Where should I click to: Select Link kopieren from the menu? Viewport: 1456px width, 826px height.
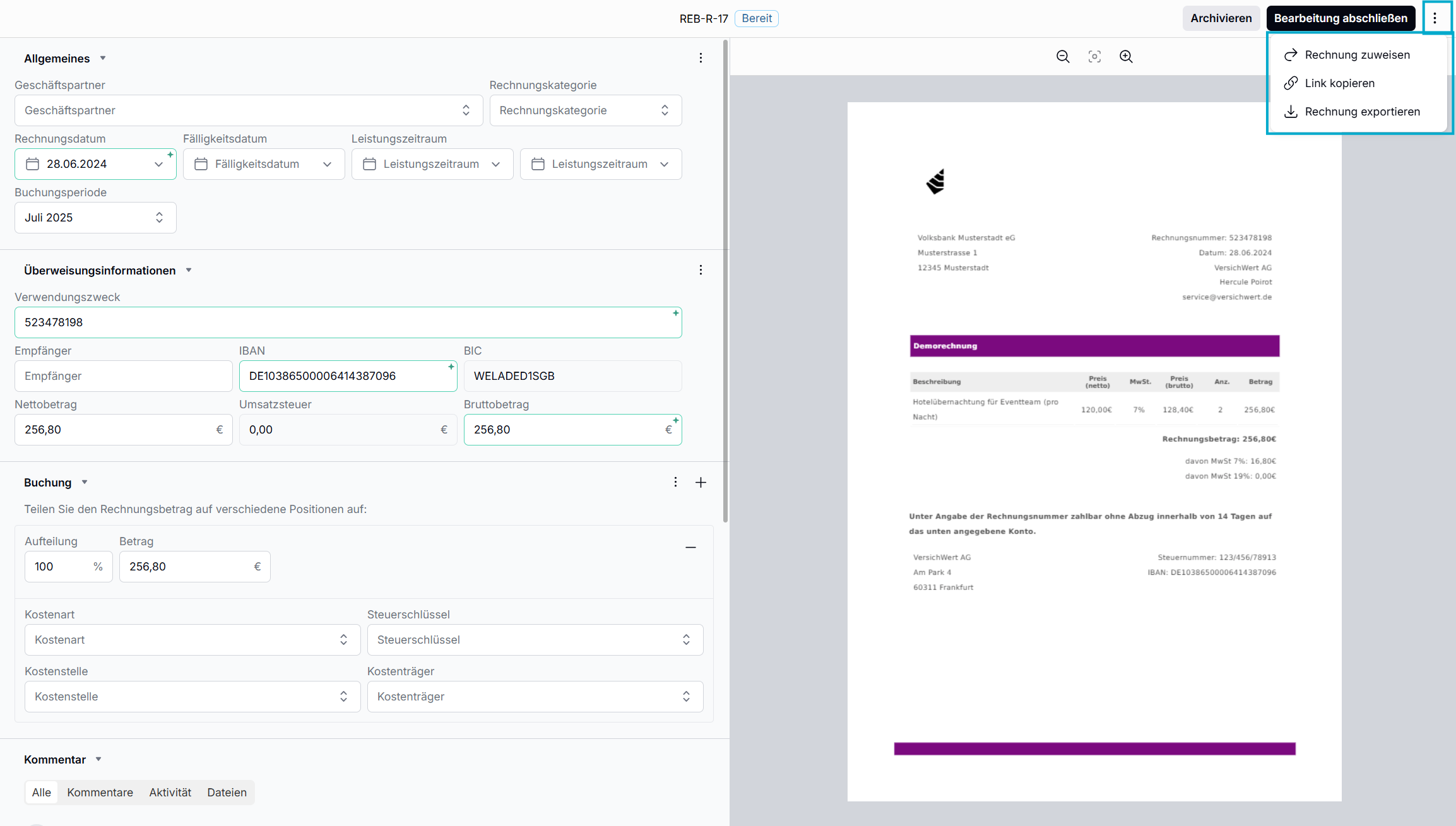1357,83
